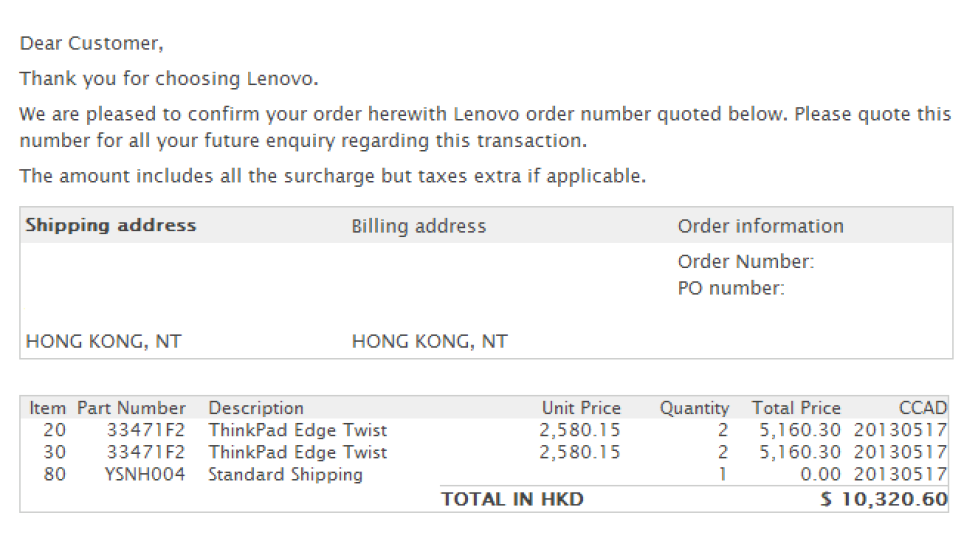Click part number YSNH004
Screen dimensions: 964x540
(145, 474)
